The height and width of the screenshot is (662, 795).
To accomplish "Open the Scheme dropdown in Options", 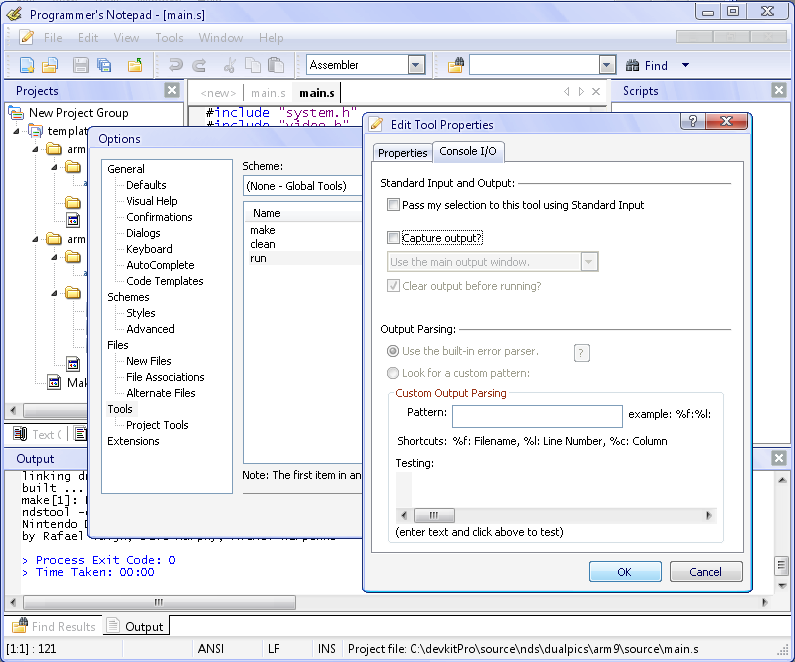I will coord(300,186).
